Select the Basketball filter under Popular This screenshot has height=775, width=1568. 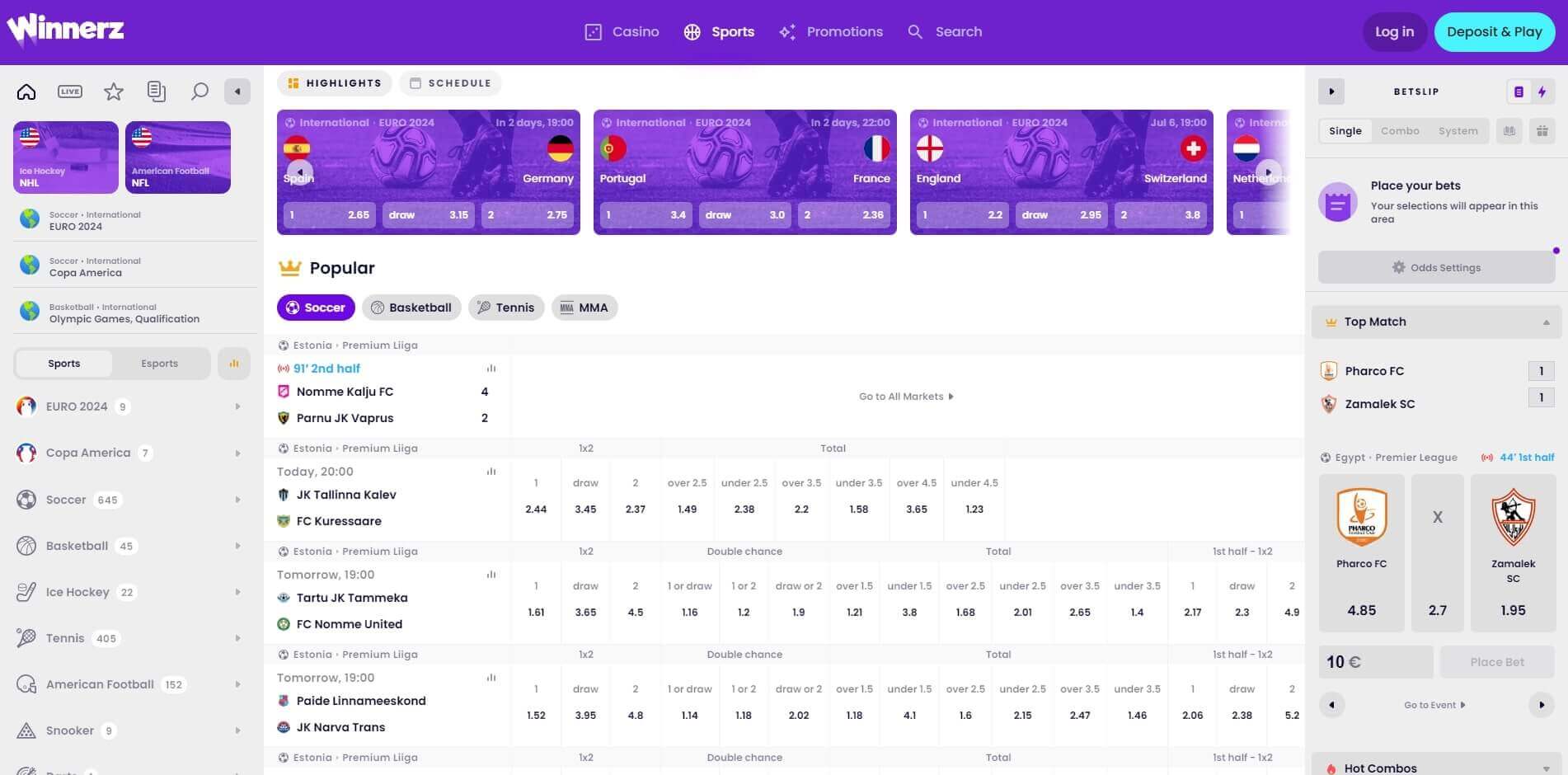(x=411, y=307)
